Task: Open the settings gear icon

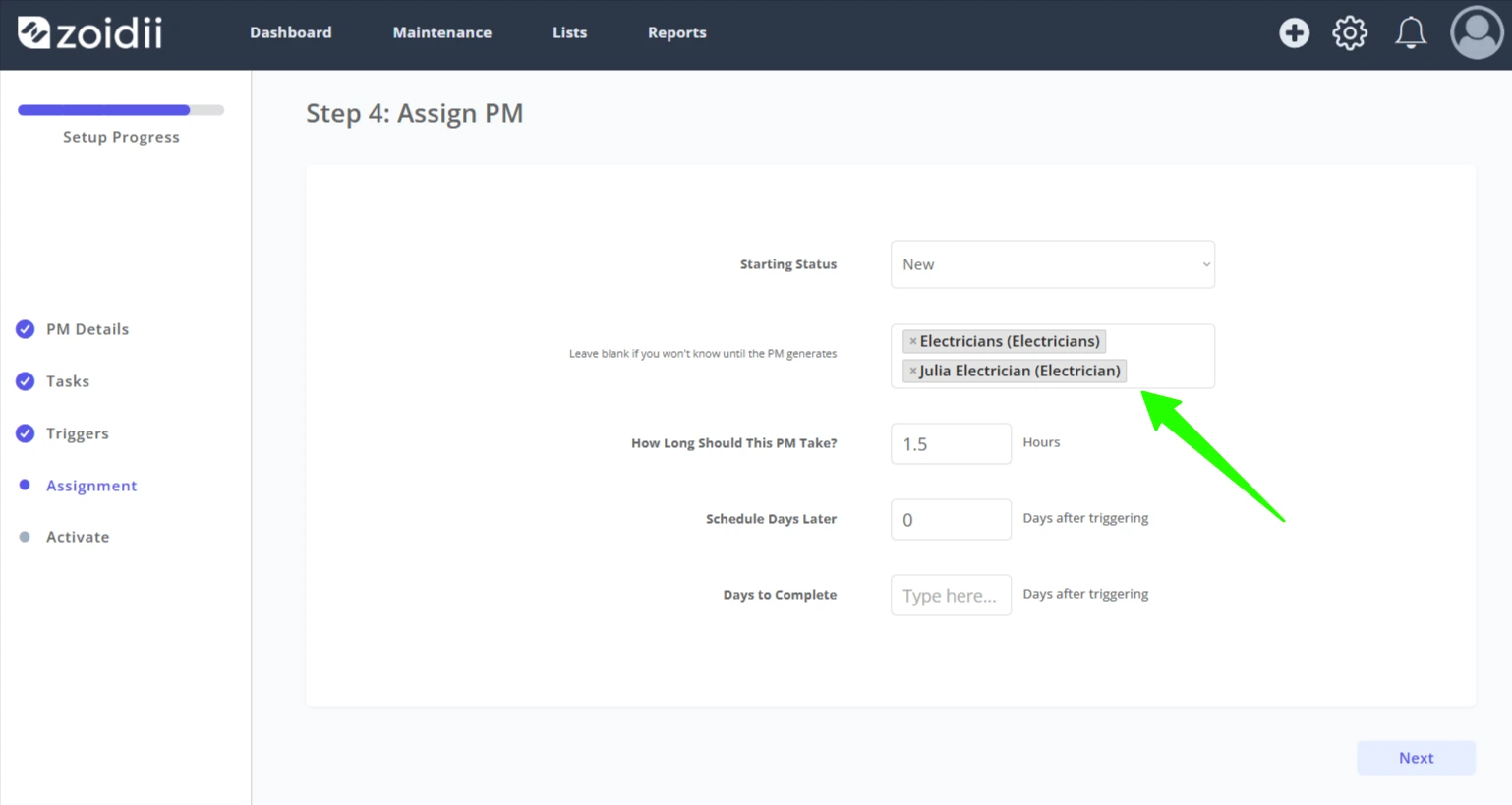Action: [x=1350, y=32]
